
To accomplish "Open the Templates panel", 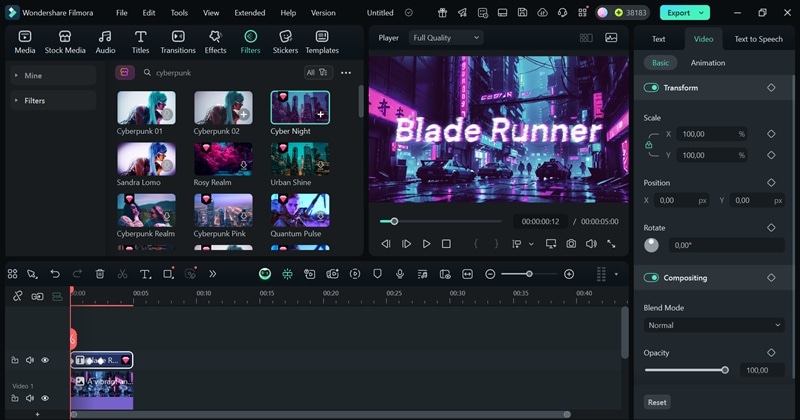I will (322, 42).
